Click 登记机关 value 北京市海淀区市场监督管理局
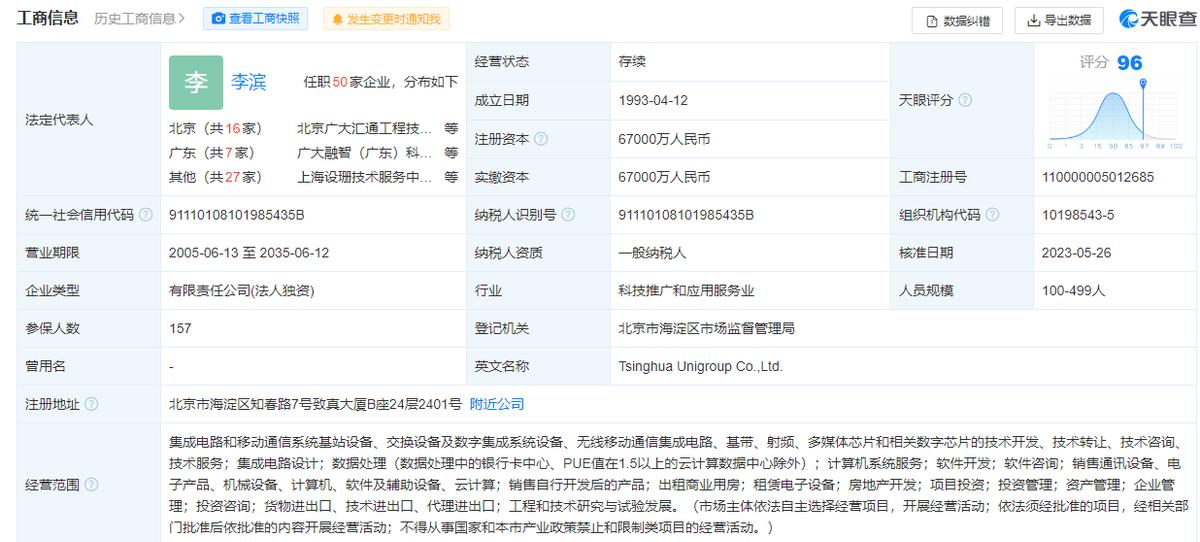This screenshot has height=542, width=1200. click(706, 328)
